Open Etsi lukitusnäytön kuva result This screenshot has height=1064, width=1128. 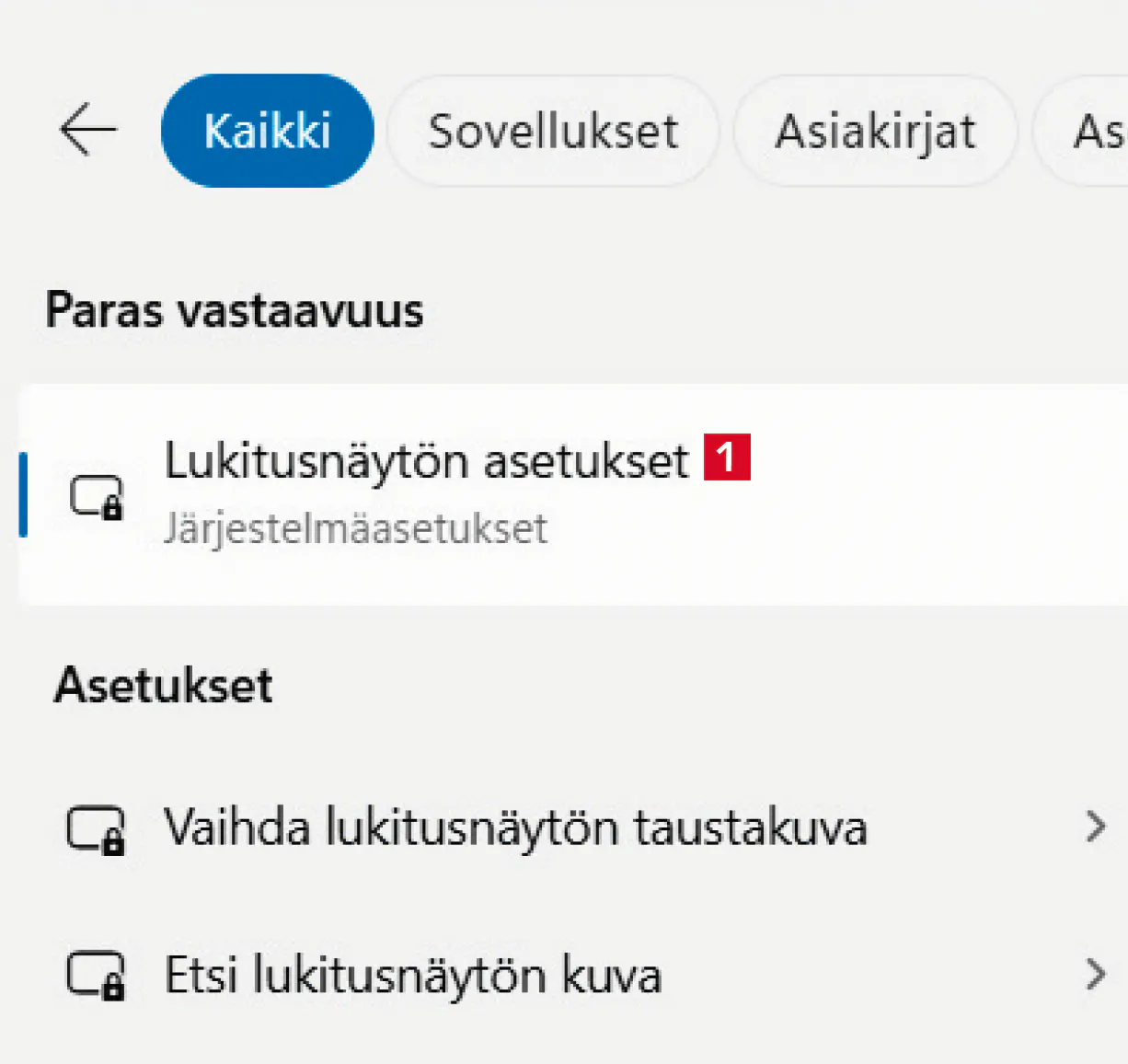[412, 975]
